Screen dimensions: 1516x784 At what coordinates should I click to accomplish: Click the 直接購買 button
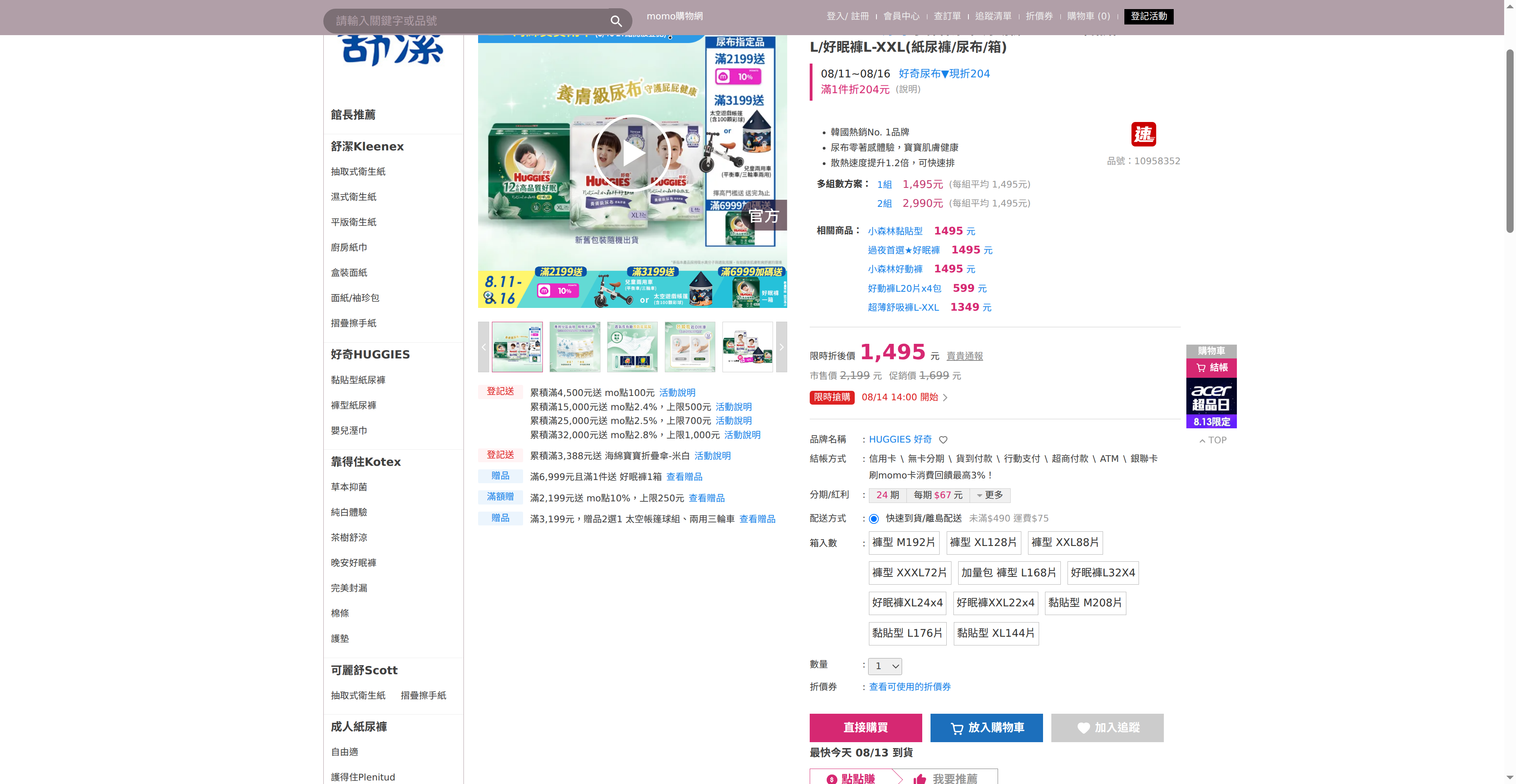866,728
